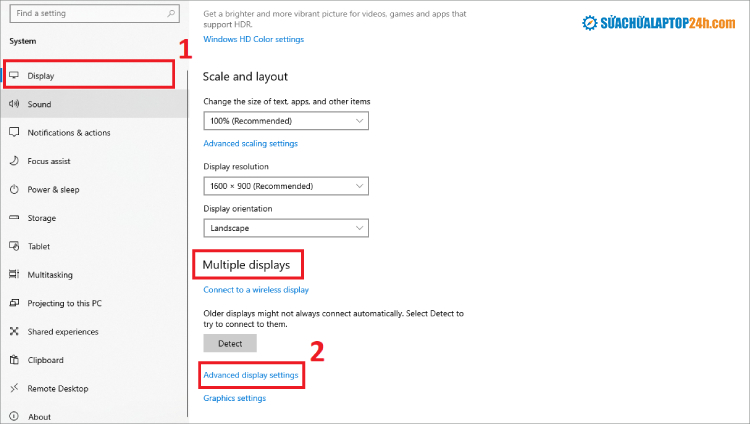Expand the Display orientation dropdown
The image size is (750, 424).
(286, 228)
